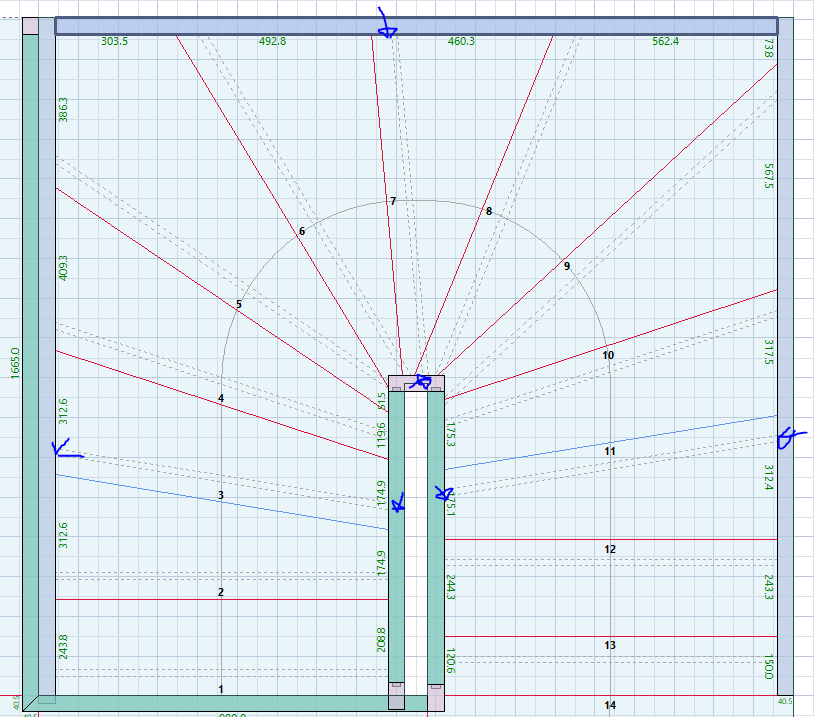The height and width of the screenshot is (717, 814).
Task: Select the 409.3 dimension label
Action: tap(63, 268)
